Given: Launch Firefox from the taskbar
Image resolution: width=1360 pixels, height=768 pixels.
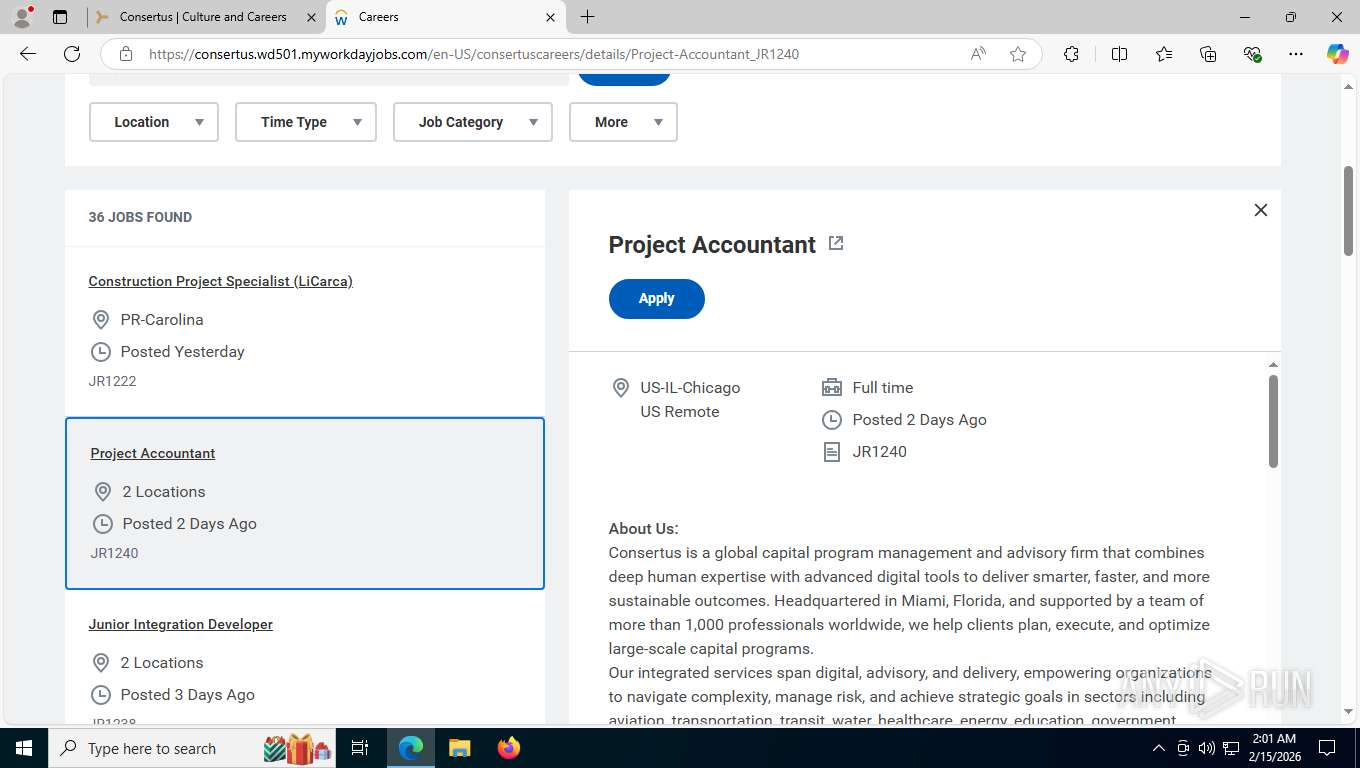Looking at the screenshot, I should coord(509,748).
